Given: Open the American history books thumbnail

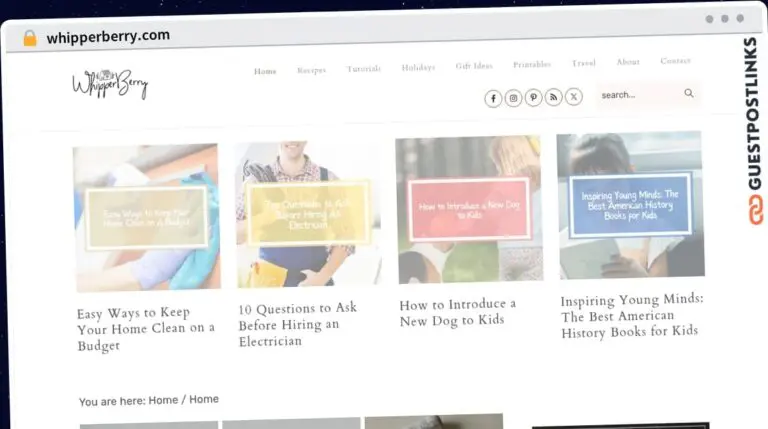Looking at the screenshot, I should [630, 205].
